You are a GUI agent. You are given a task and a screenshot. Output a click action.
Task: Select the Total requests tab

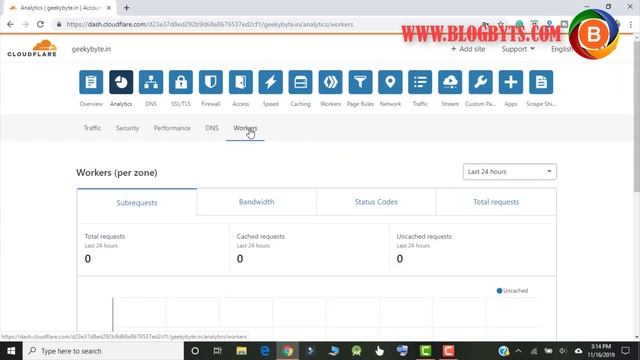[496, 202]
